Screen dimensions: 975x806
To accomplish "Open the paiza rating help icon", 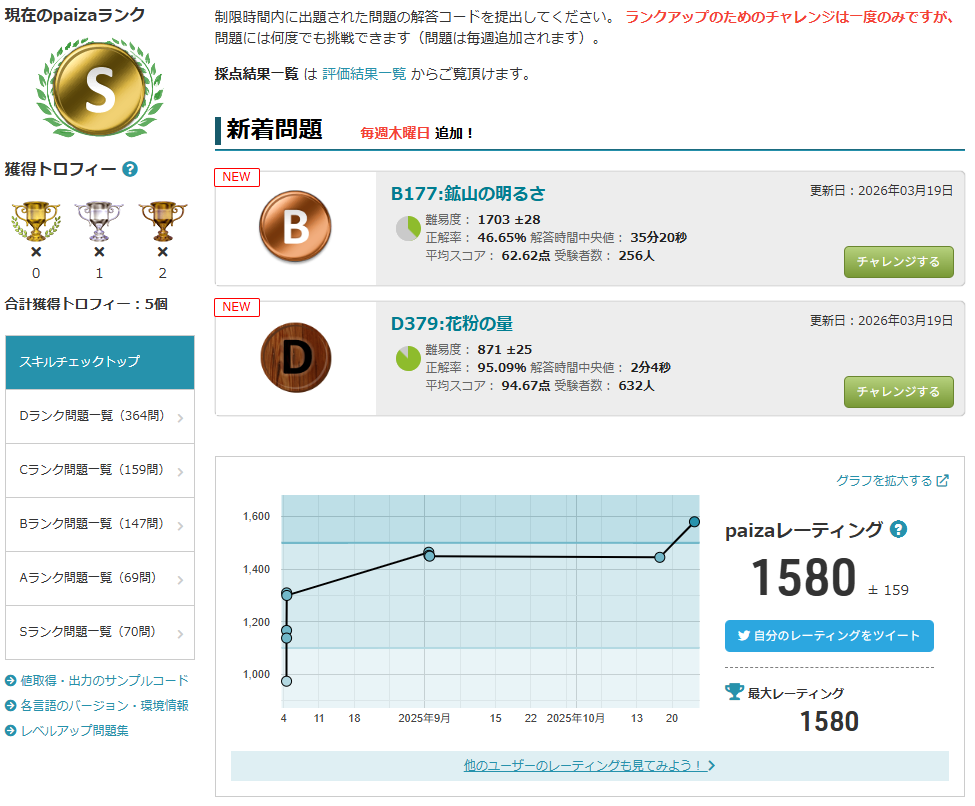I will pos(899,529).
